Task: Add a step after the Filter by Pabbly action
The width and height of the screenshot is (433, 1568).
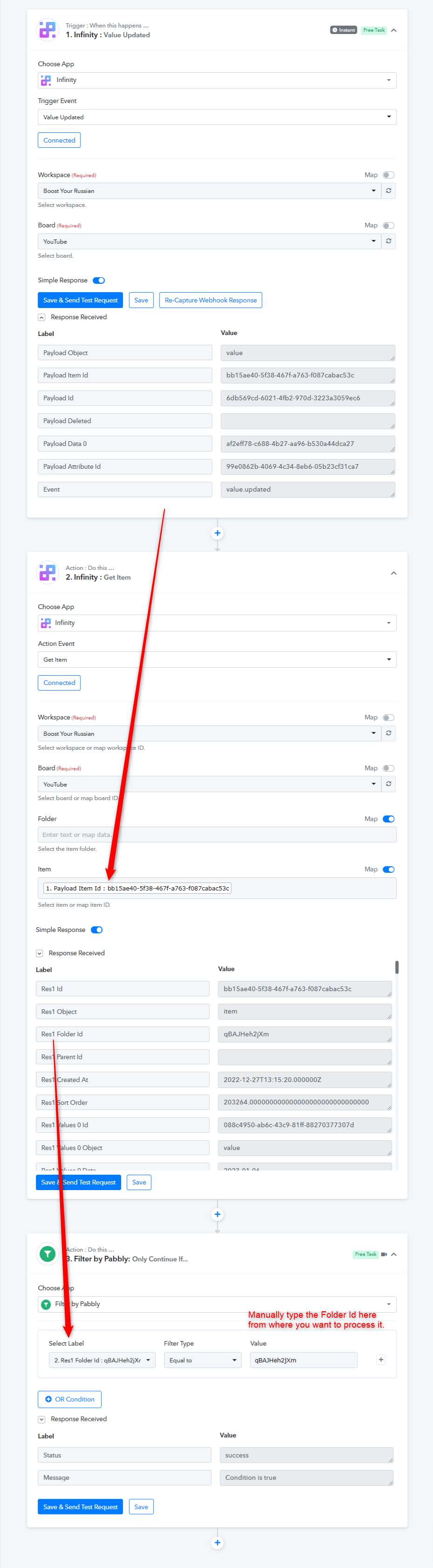Action: tap(217, 1542)
